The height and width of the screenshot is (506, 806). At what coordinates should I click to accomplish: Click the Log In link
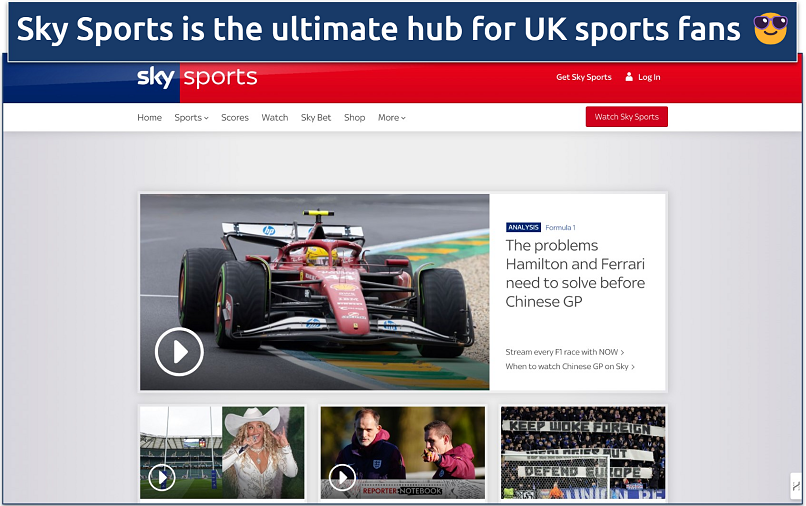pyautogui.click(x=649, y=77)
